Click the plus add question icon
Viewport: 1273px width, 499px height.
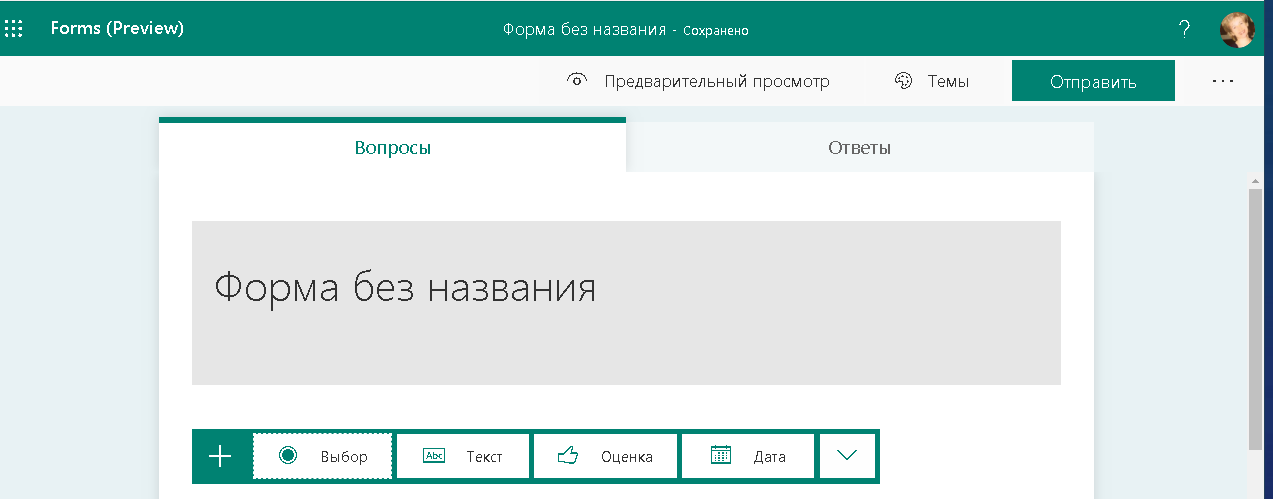pos(220,457)
